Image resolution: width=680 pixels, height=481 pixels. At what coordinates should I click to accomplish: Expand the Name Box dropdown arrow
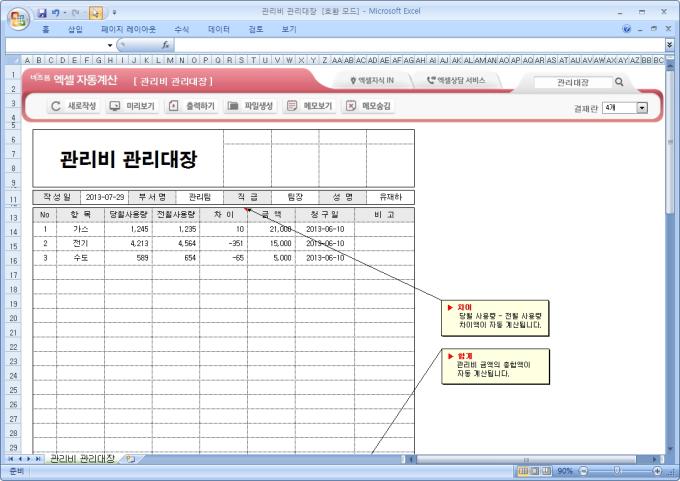[x=110, y=45]
